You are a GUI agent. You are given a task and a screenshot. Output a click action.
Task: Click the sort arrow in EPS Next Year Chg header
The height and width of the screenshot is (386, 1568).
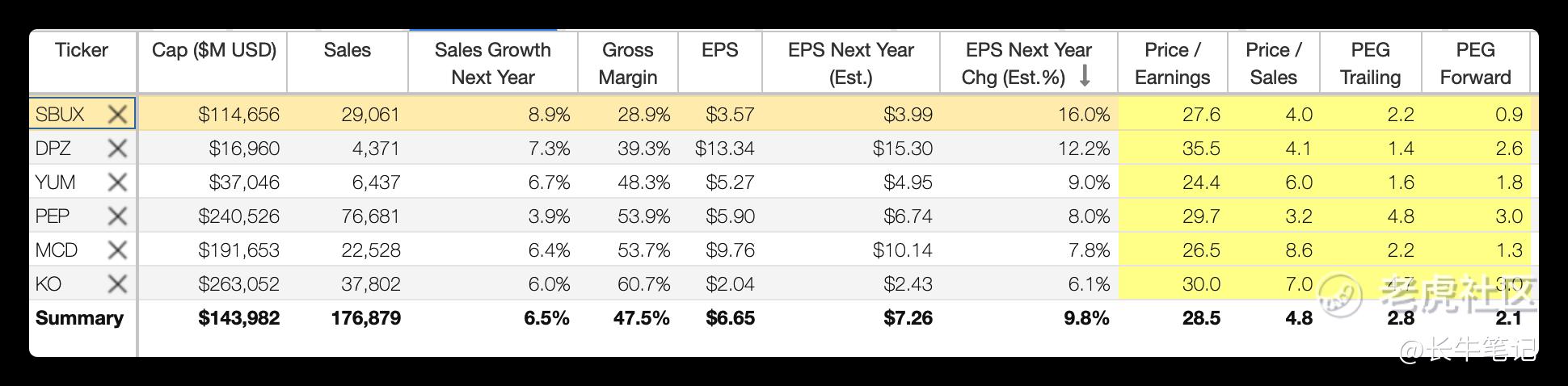point(1085,76)
